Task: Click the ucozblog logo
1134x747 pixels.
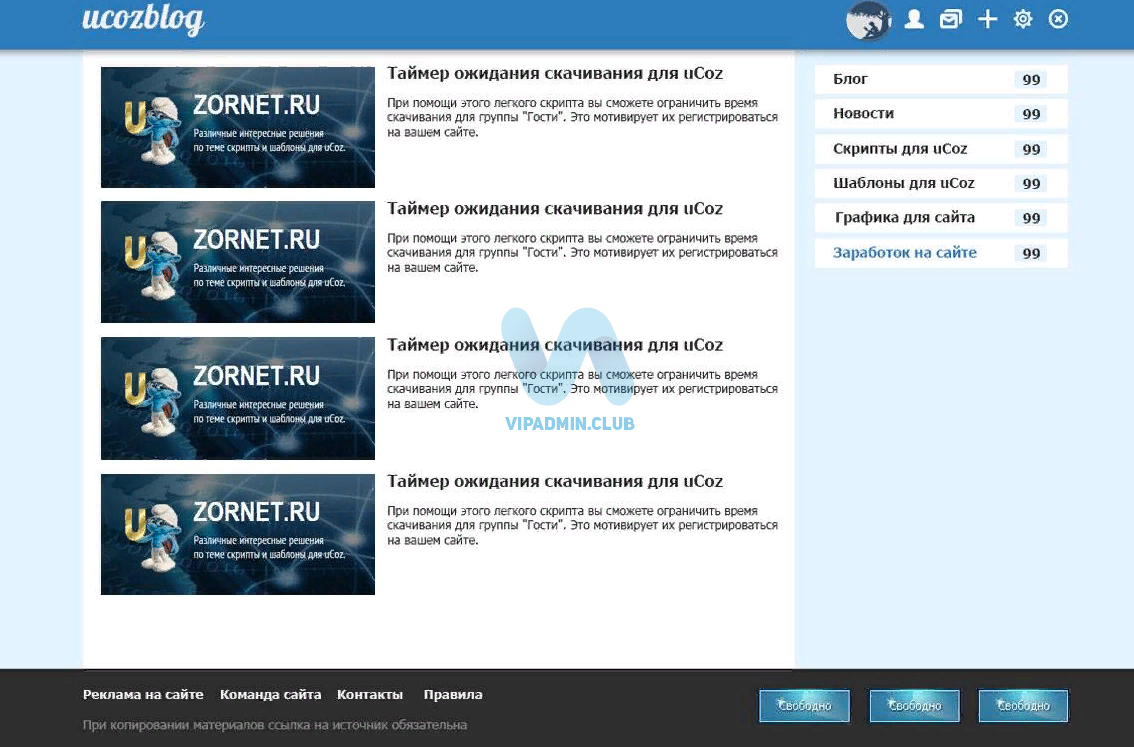Action: pos(143,20)
